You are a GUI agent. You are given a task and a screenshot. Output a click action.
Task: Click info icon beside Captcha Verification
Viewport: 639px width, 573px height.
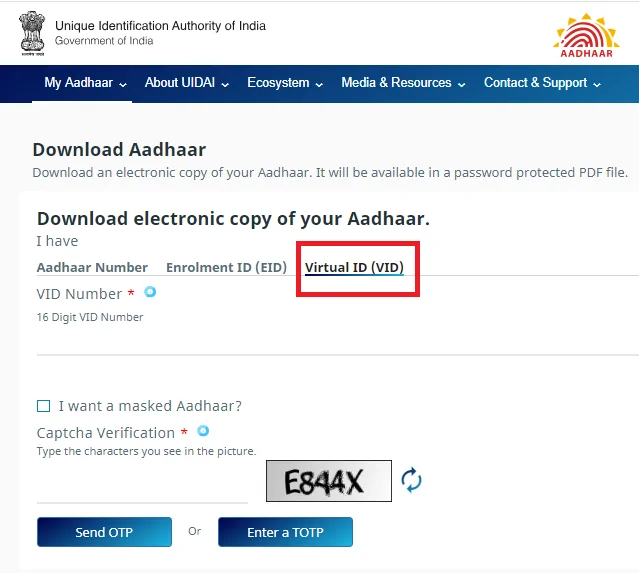click(203, 431)
